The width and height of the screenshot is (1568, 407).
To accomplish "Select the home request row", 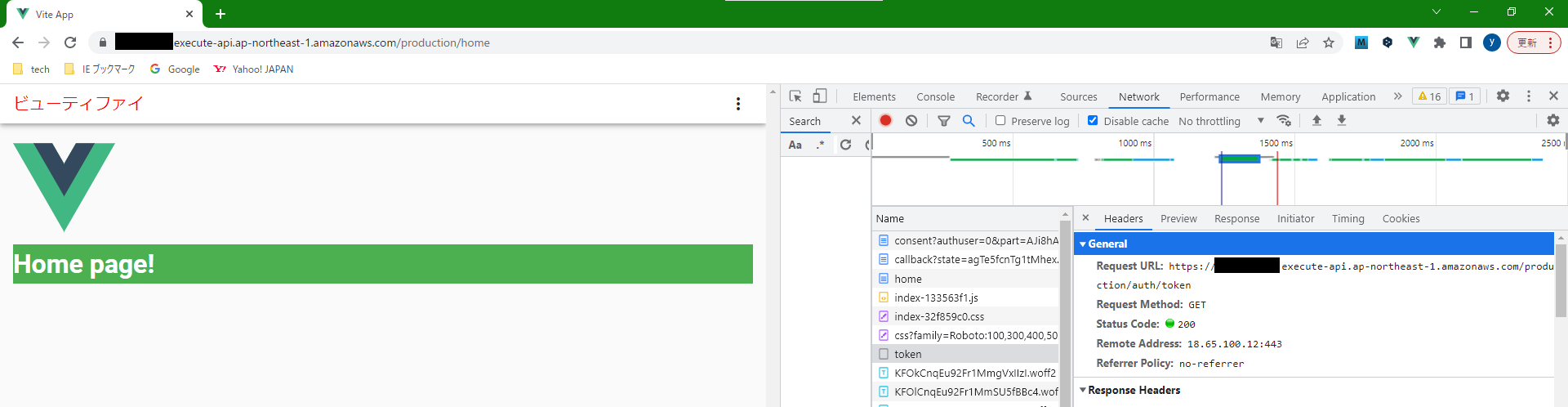I will [966, 279].
